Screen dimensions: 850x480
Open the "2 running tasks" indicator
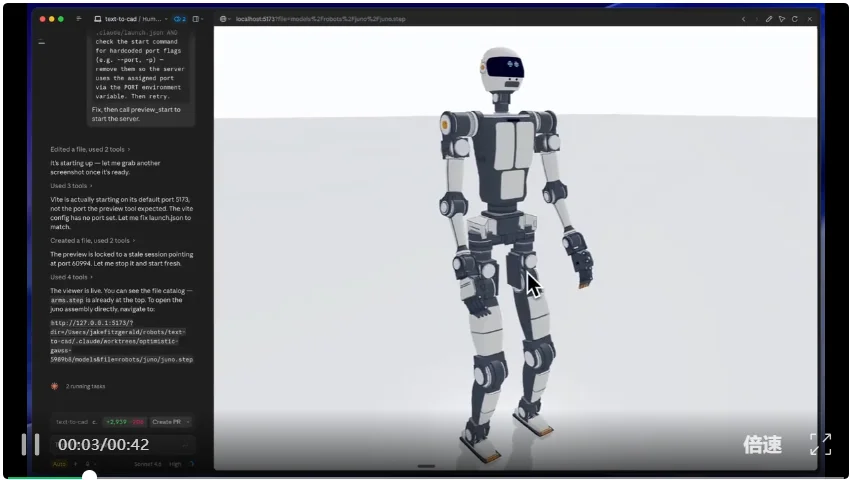[79, 386]
